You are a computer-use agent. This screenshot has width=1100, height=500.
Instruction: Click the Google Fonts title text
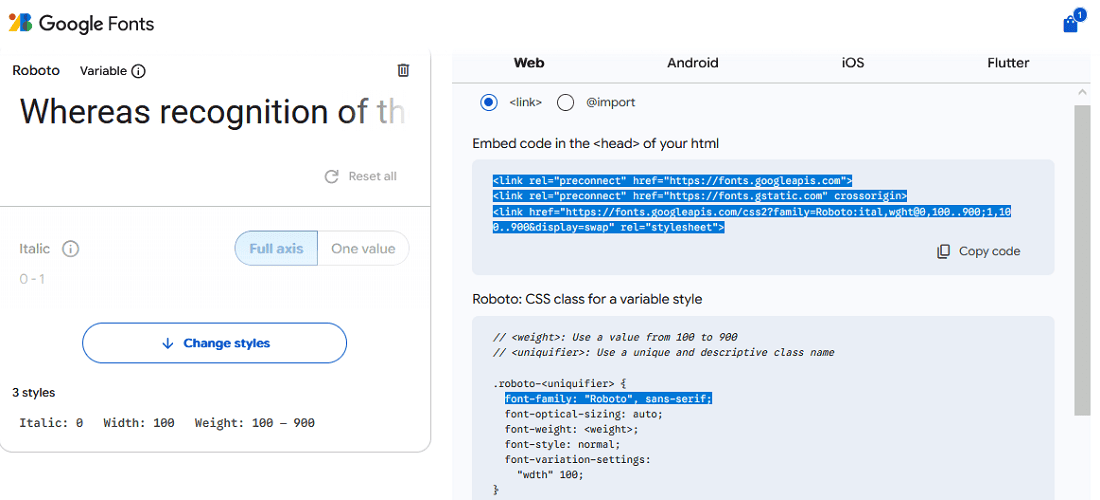pos(96,24)
